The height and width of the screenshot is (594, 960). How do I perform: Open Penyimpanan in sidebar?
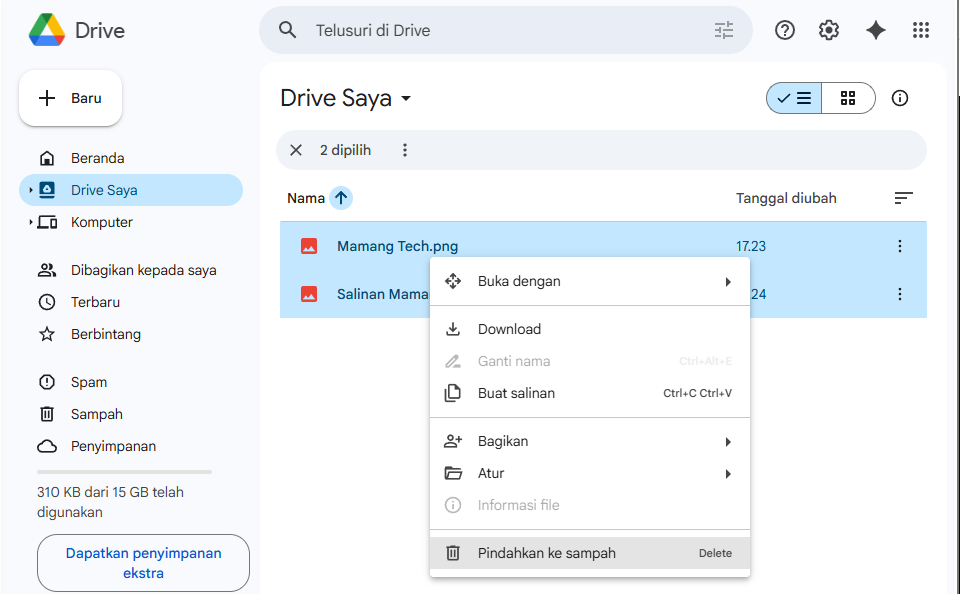(131, 446)
